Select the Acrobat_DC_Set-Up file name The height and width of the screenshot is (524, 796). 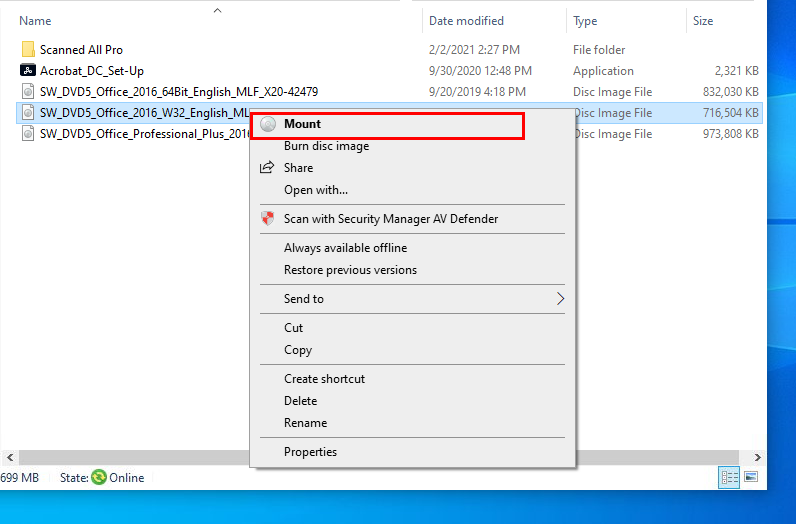click(x=92, y=71)
